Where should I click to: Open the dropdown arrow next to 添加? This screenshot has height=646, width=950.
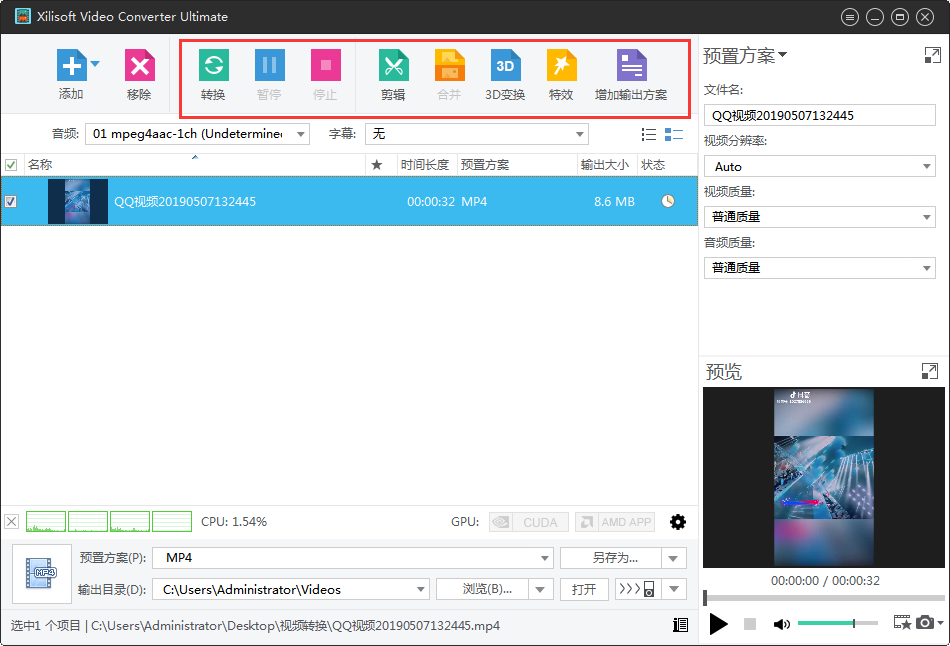[x=95, y=63]
